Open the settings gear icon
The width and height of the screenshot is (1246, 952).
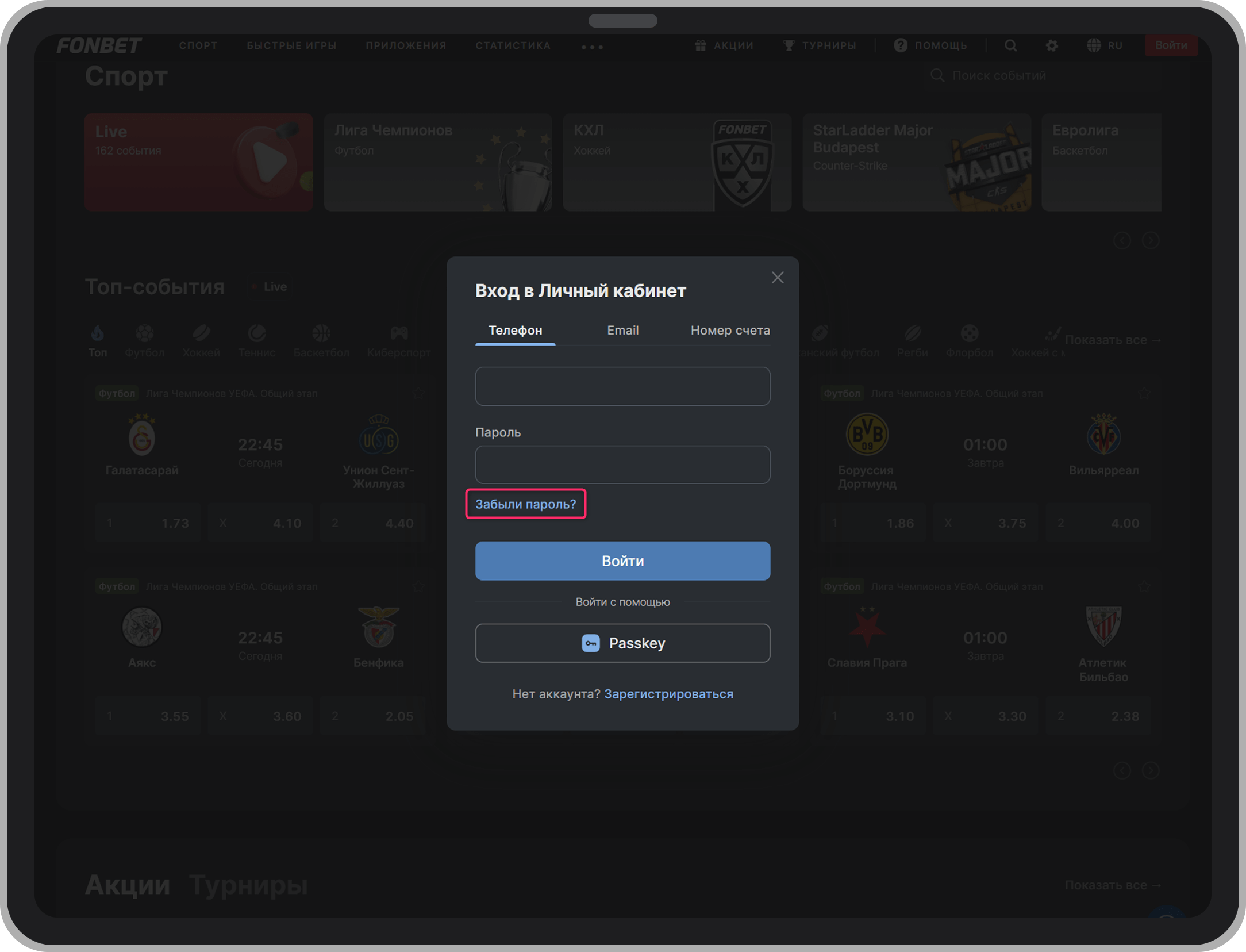coord(1051,45)
